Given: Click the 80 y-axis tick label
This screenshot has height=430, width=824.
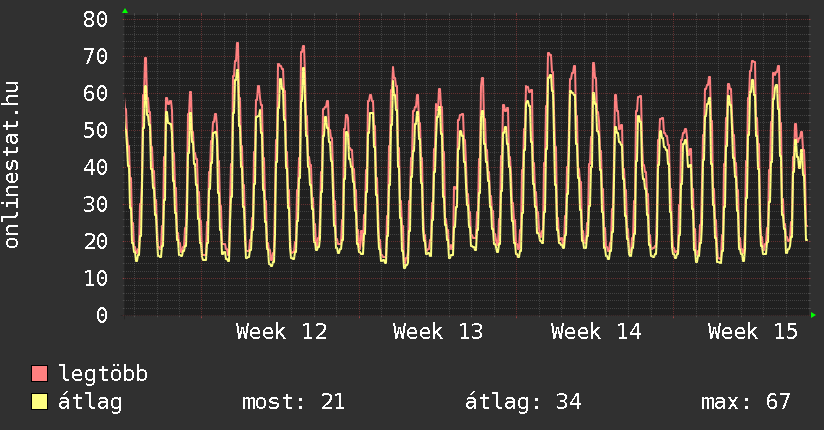Looking at the screenshot, I should pos(95,19).
